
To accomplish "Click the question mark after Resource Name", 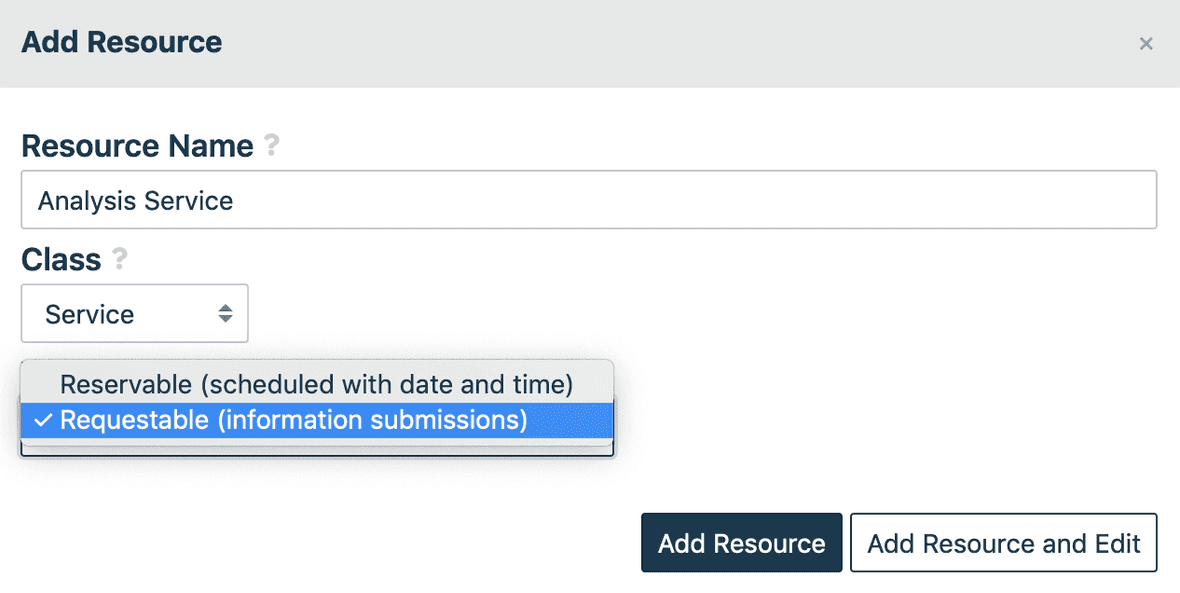I will coord(270,146).
